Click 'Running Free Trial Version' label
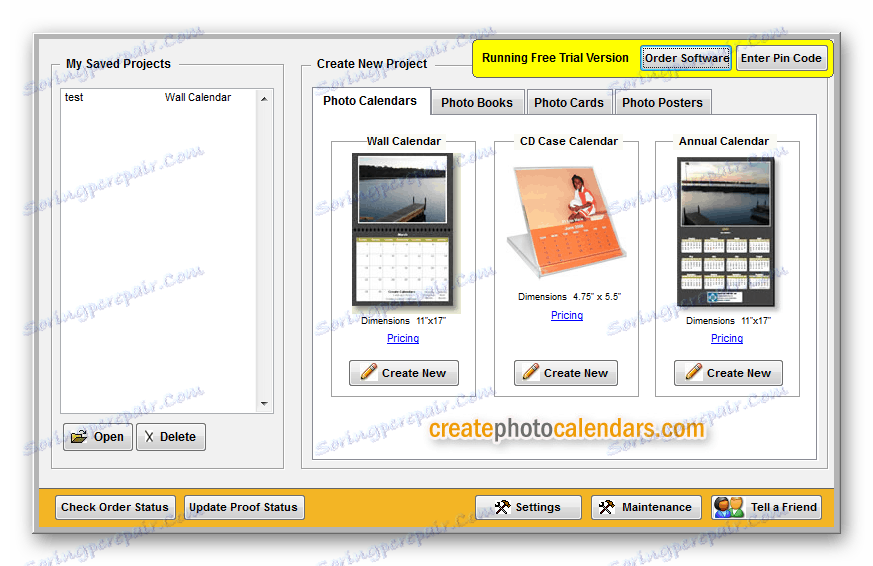 pyautogui.click(x=555, y=58)
